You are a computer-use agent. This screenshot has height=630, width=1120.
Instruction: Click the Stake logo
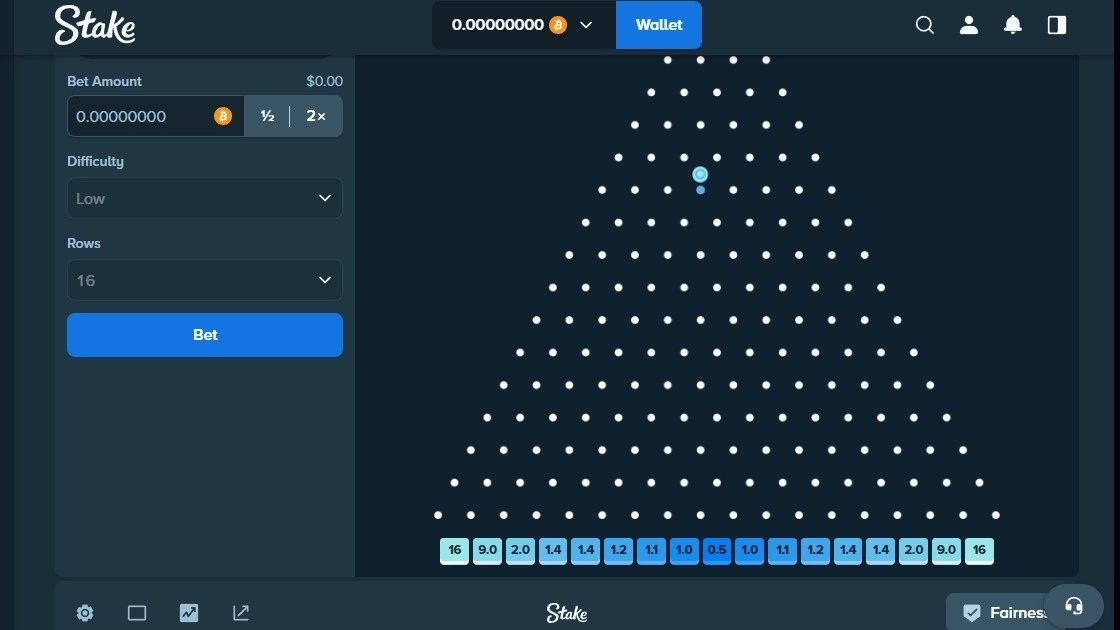pyautogui.click(x=95, y=25)
